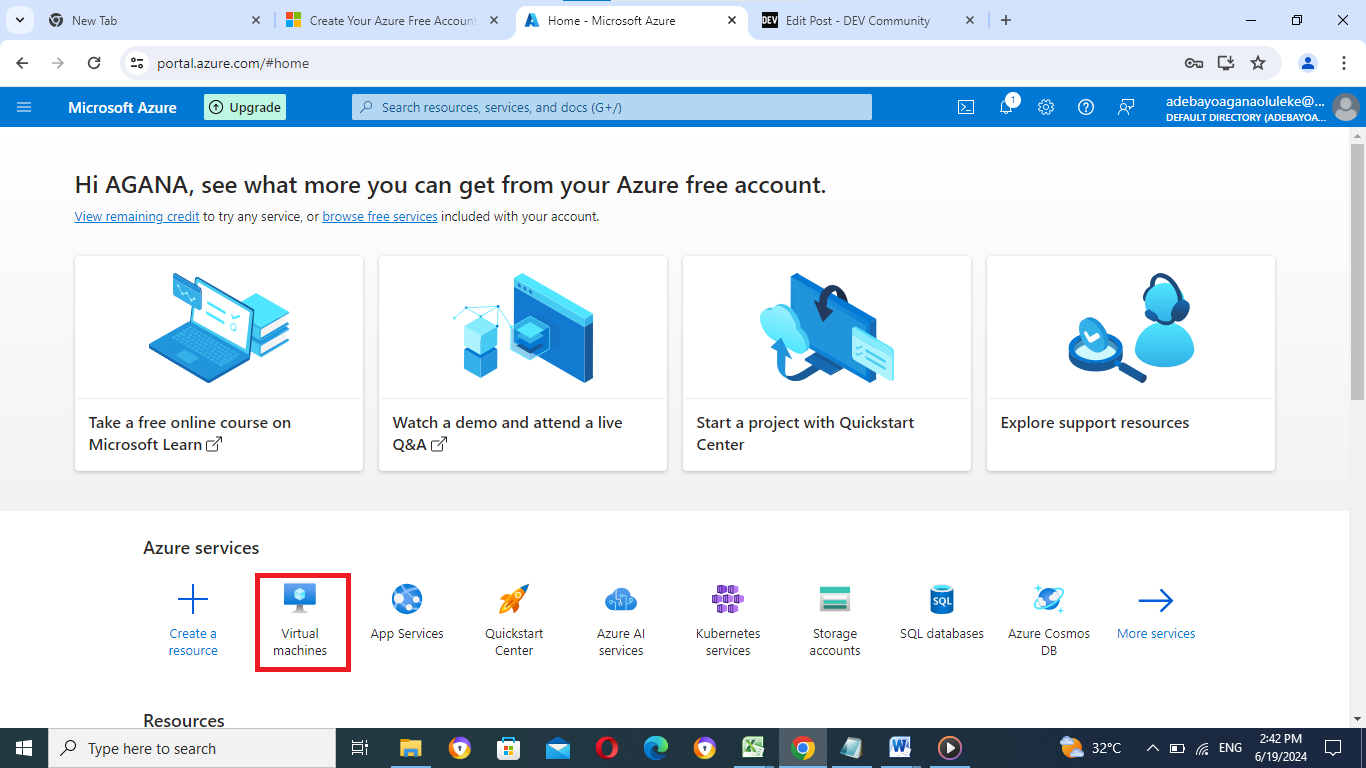Open App Services
The height and width of the screenshot is (768, 1366).
tap(407, 613)
